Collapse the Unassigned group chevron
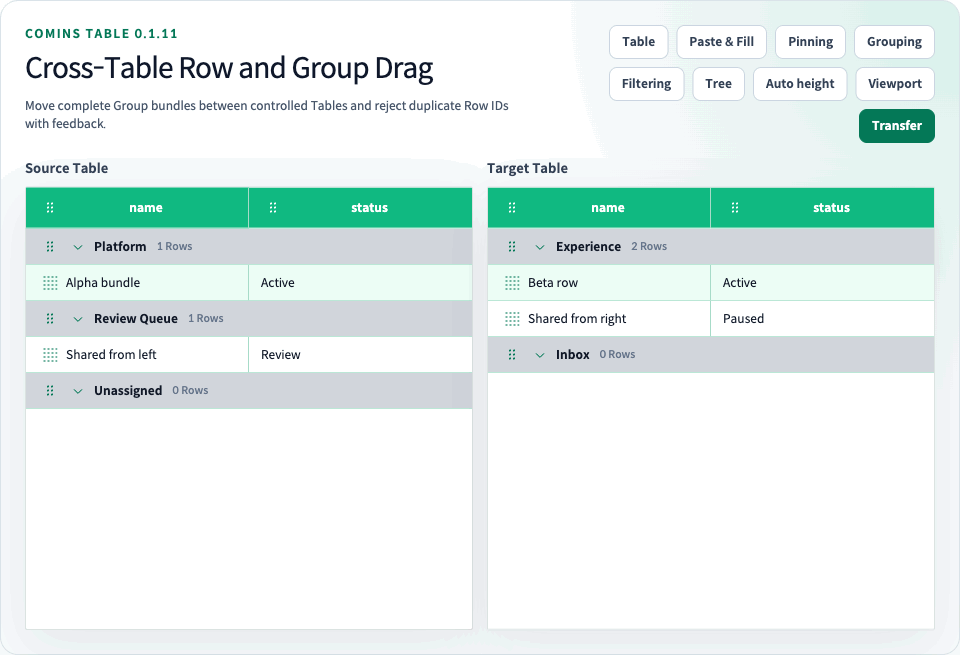 [78, 391]
